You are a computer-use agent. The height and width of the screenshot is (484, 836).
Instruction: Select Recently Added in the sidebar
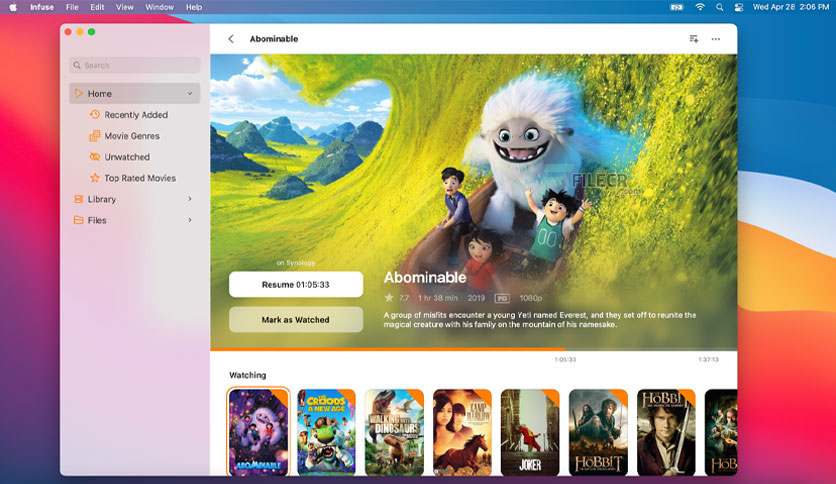point(136,115)
